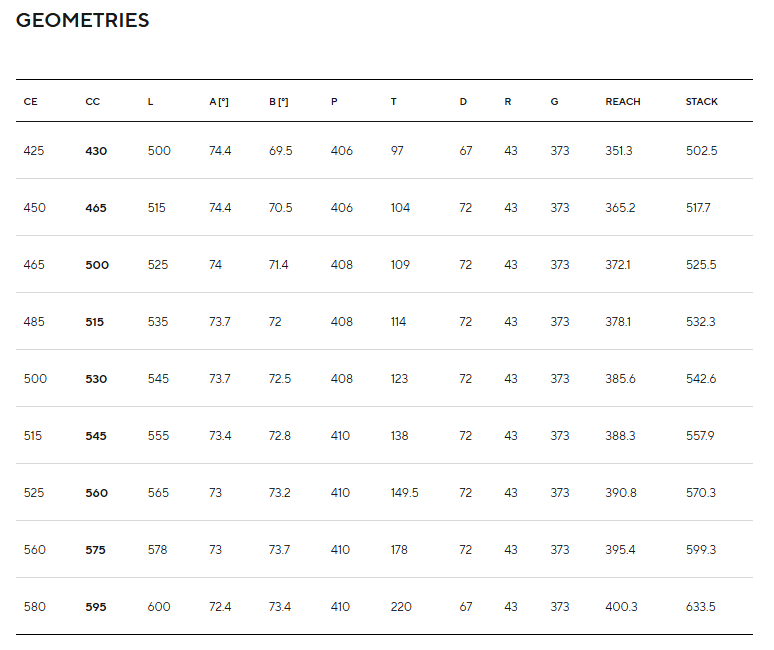Screen dimensions: 774x650
Task: Click the GEOMETRIES heading
Action: 83,21
